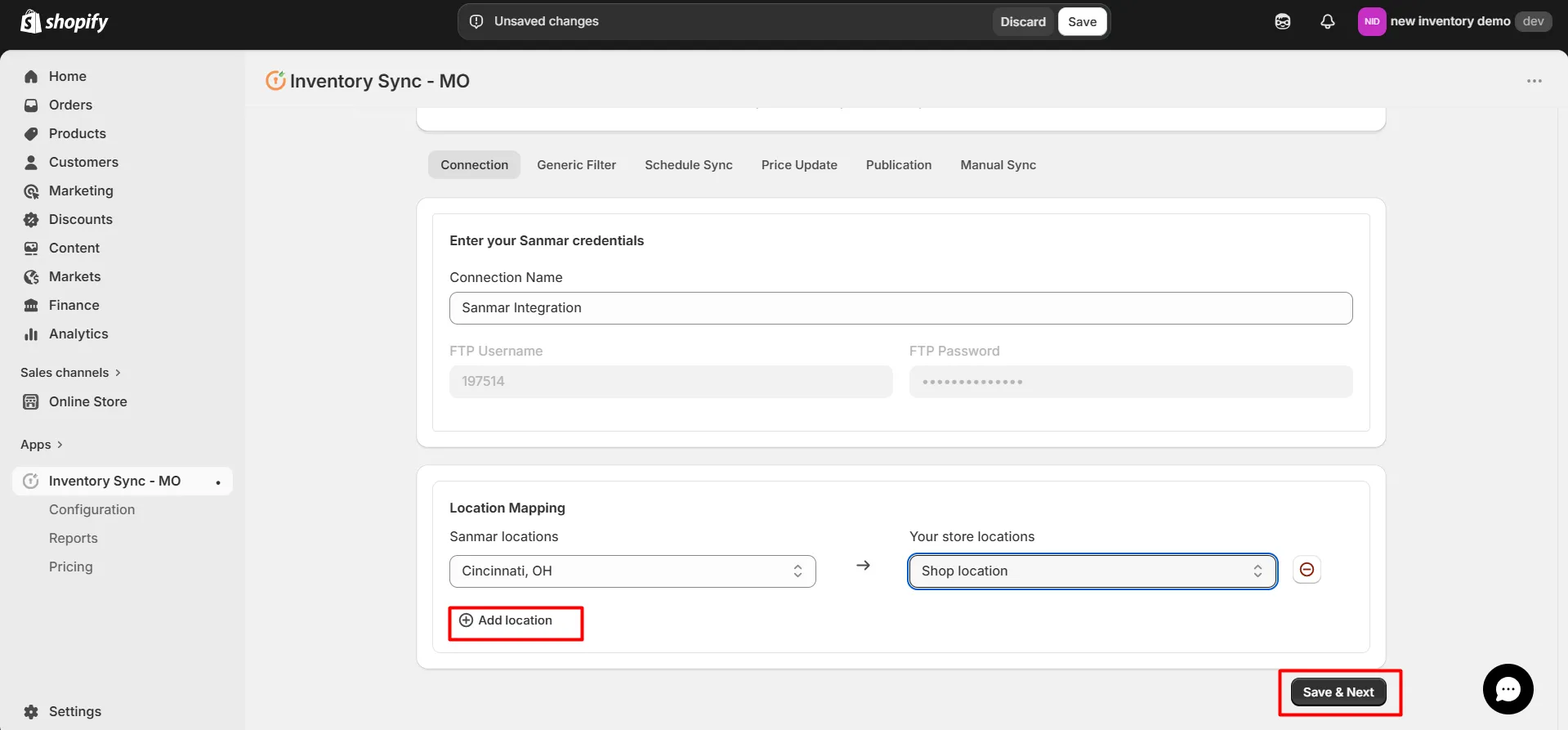Click the Products tag icon

tap(31, 133)
